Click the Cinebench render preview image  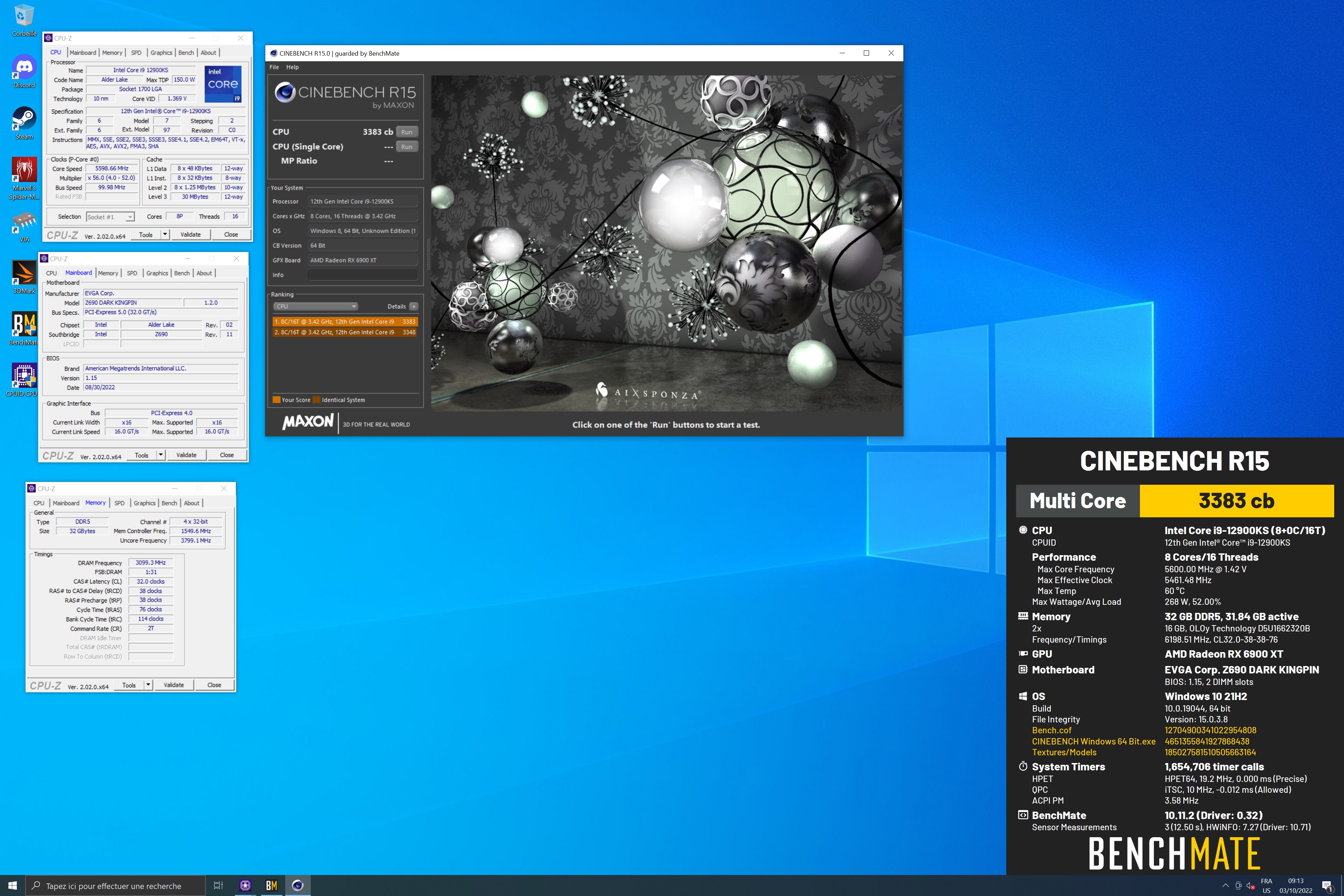(666, 244)
